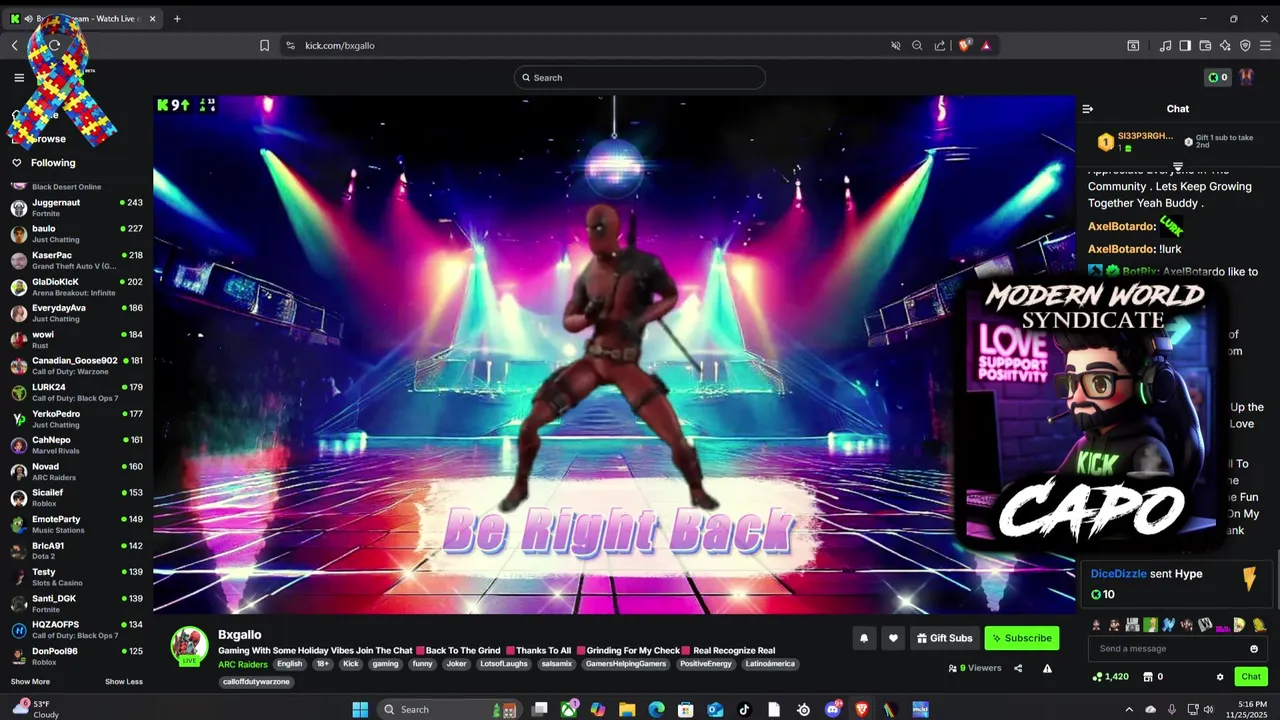
Task: Collapse the chat panel arrow icon
Action: coord(1088,109)
